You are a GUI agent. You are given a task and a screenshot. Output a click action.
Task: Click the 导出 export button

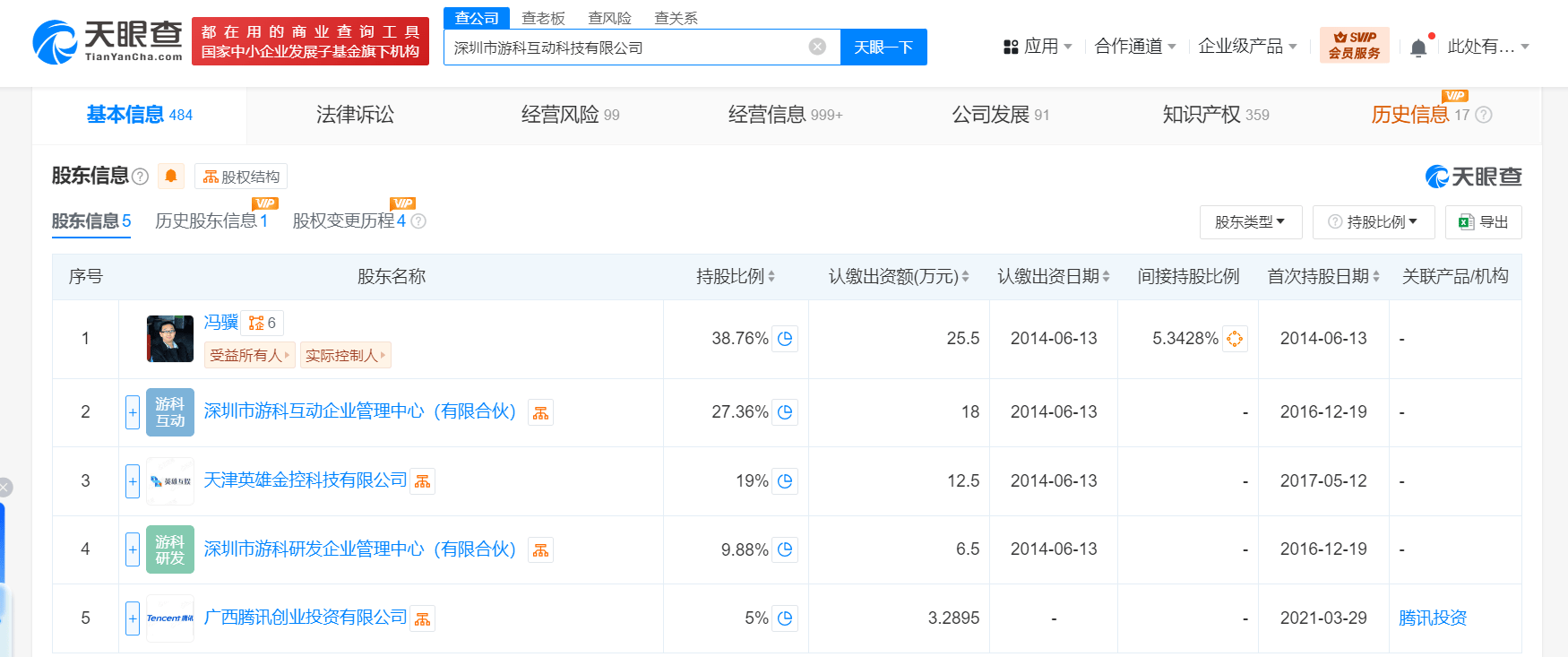coord(1484,222)
